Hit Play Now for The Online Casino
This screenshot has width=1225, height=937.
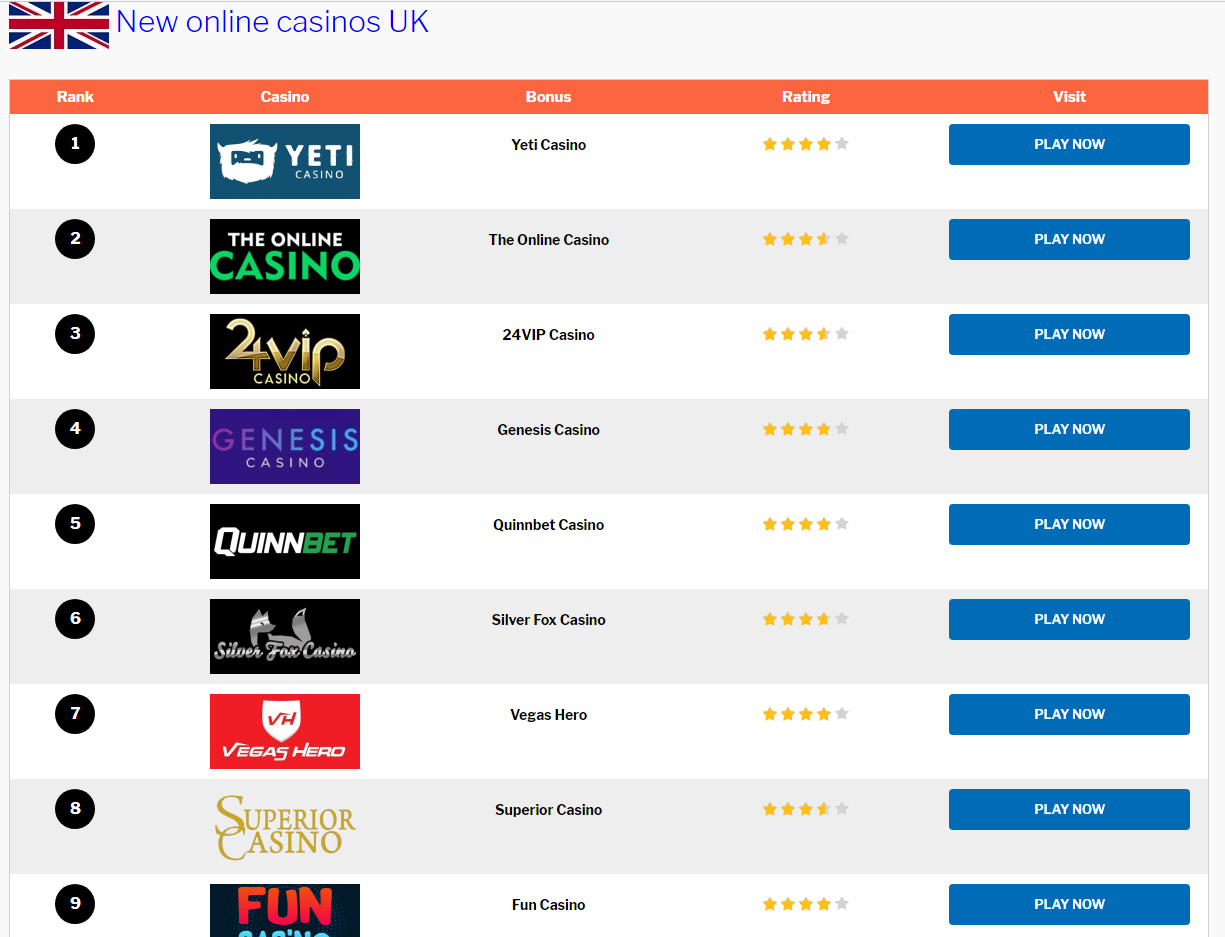click(1069, 239)
